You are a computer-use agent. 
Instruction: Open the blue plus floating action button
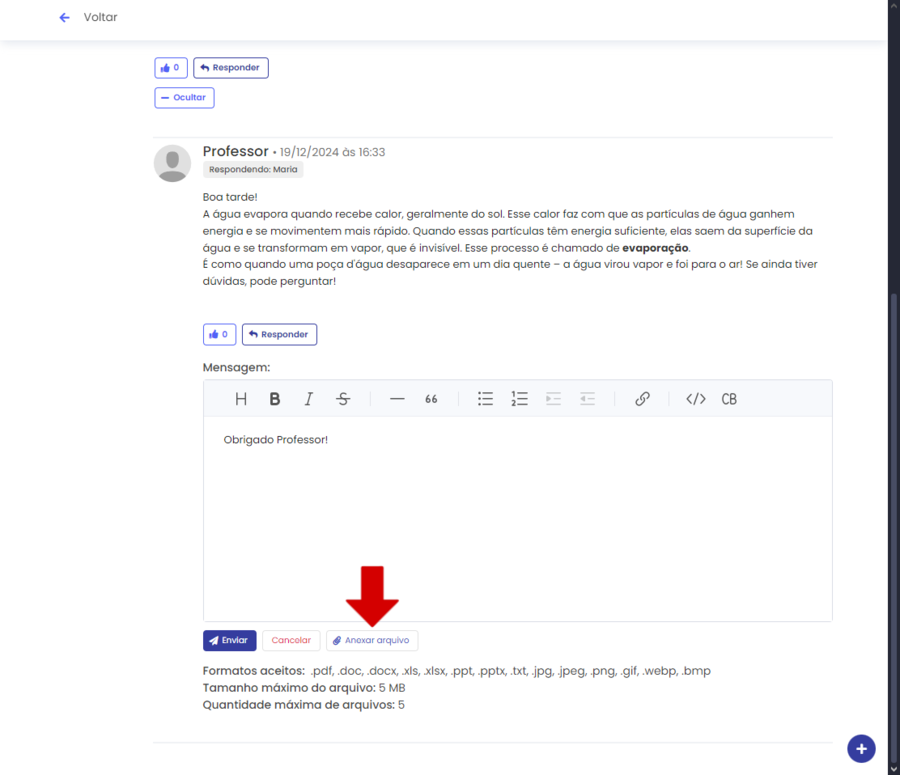861,748
